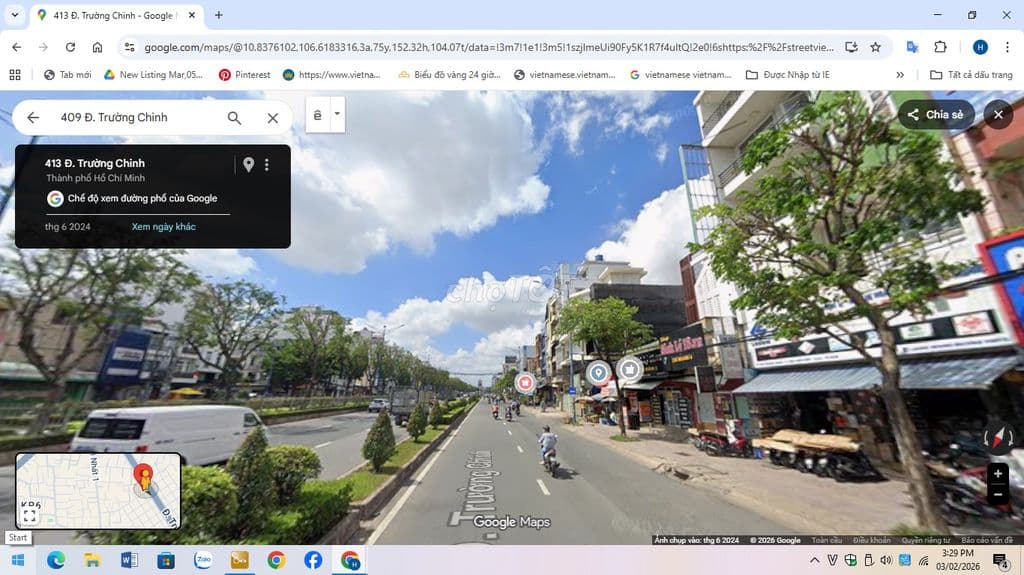
Task: Zoom out with the minus button
Action: [x=997, y=494]
